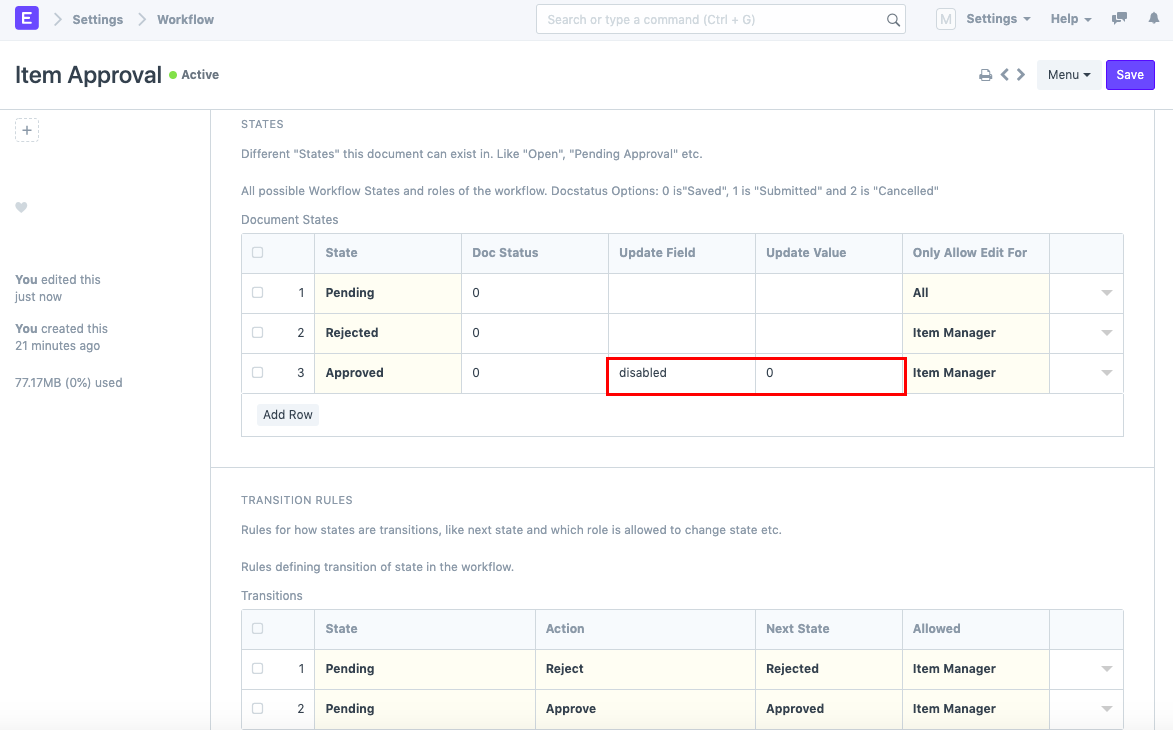Click the plus tag icon in sidebar
Screen dimensions: 1173x730
(x=27, y=130)
